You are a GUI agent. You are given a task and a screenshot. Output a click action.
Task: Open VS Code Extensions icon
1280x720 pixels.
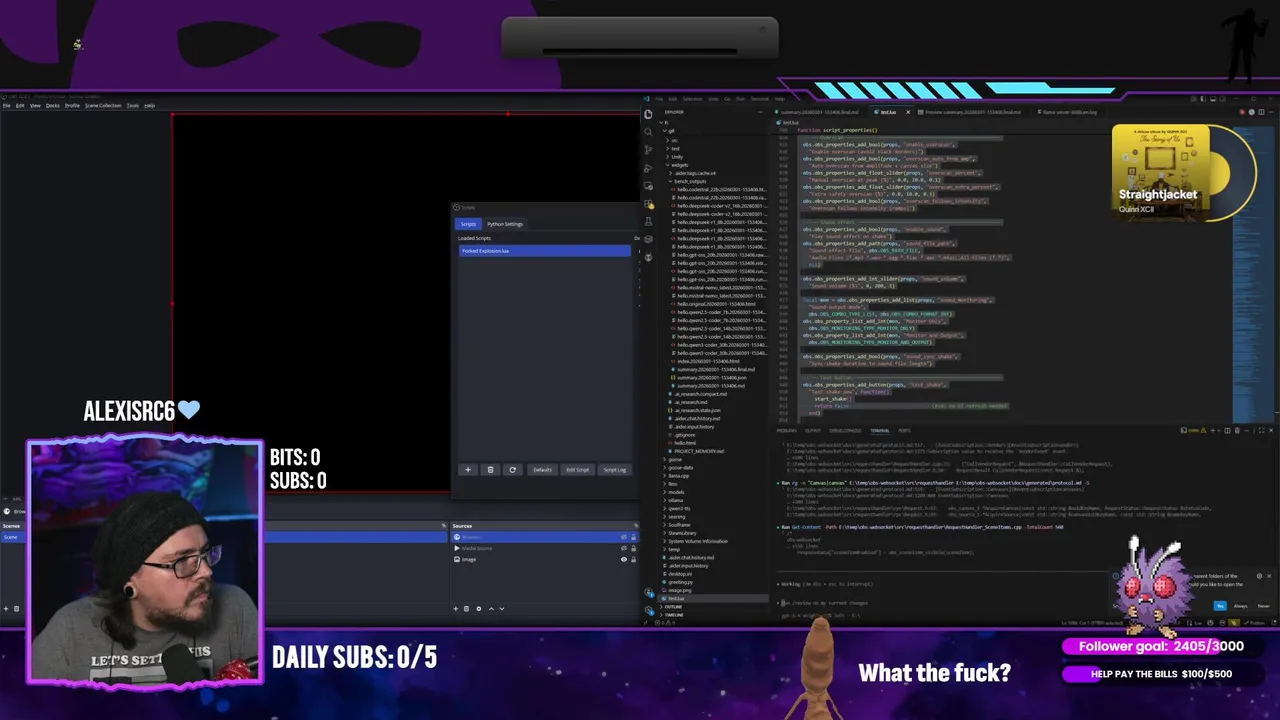[648, 204]
